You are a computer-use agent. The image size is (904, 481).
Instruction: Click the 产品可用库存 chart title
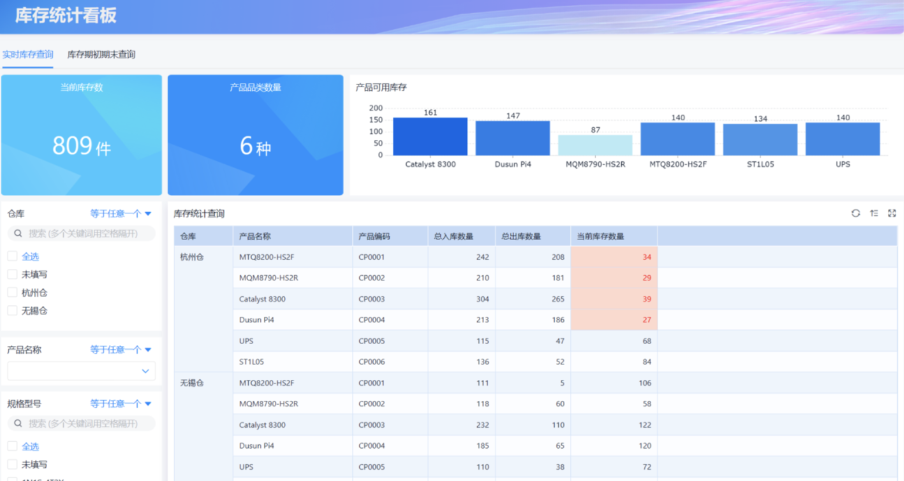pos(381,88)
